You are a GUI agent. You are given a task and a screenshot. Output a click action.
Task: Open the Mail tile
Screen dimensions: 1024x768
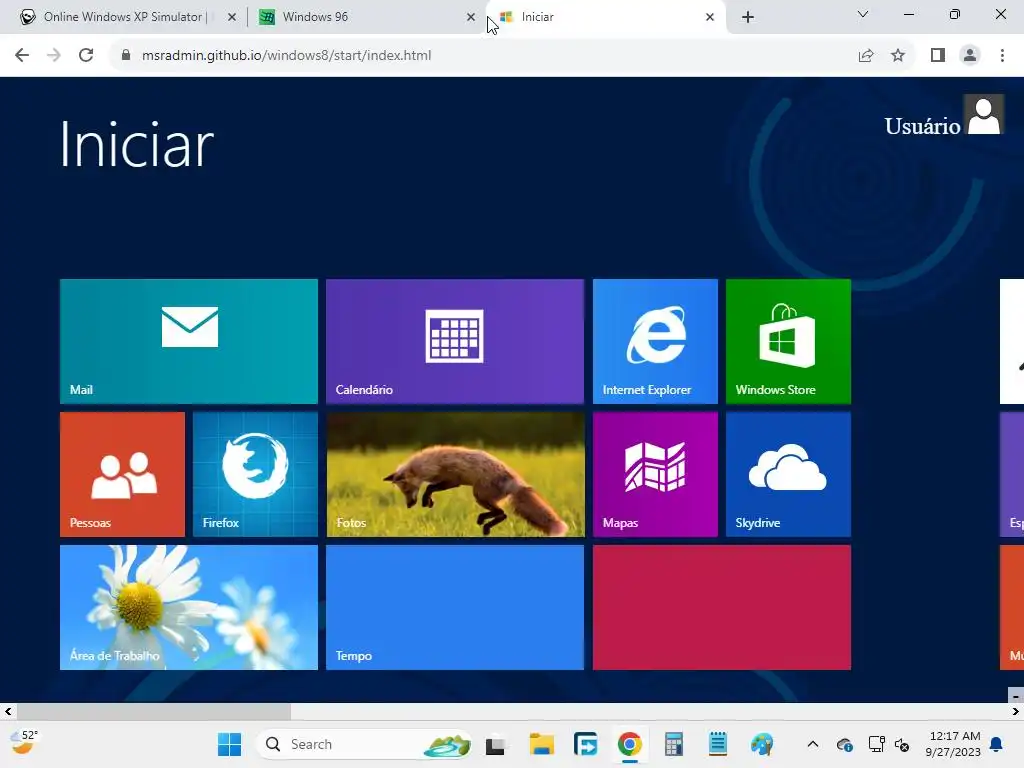tap(189, 341)
